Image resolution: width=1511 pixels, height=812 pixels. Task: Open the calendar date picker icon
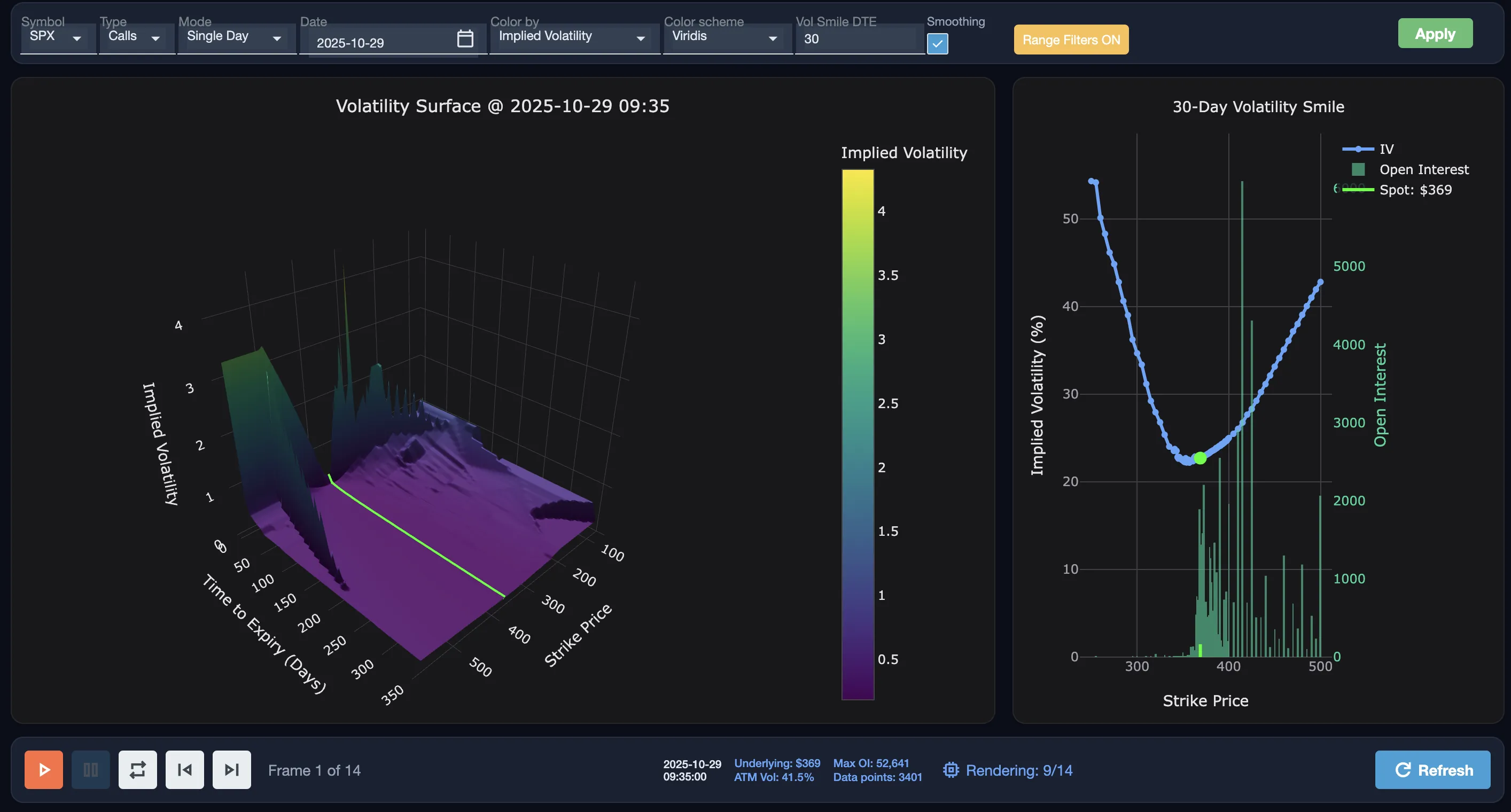point(464,38)
